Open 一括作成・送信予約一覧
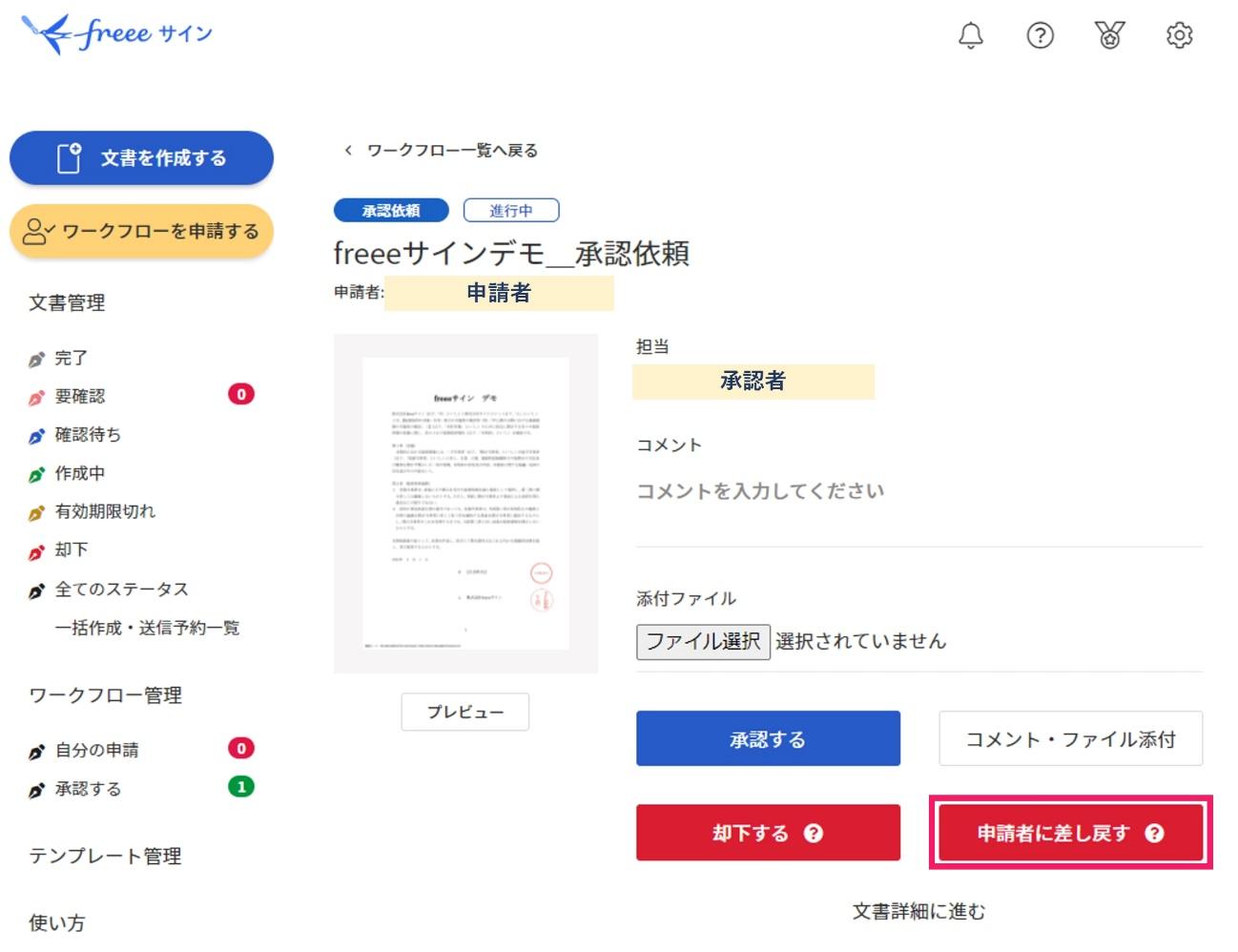Viewport: 1238px width, 952px height. pos(147,628)
